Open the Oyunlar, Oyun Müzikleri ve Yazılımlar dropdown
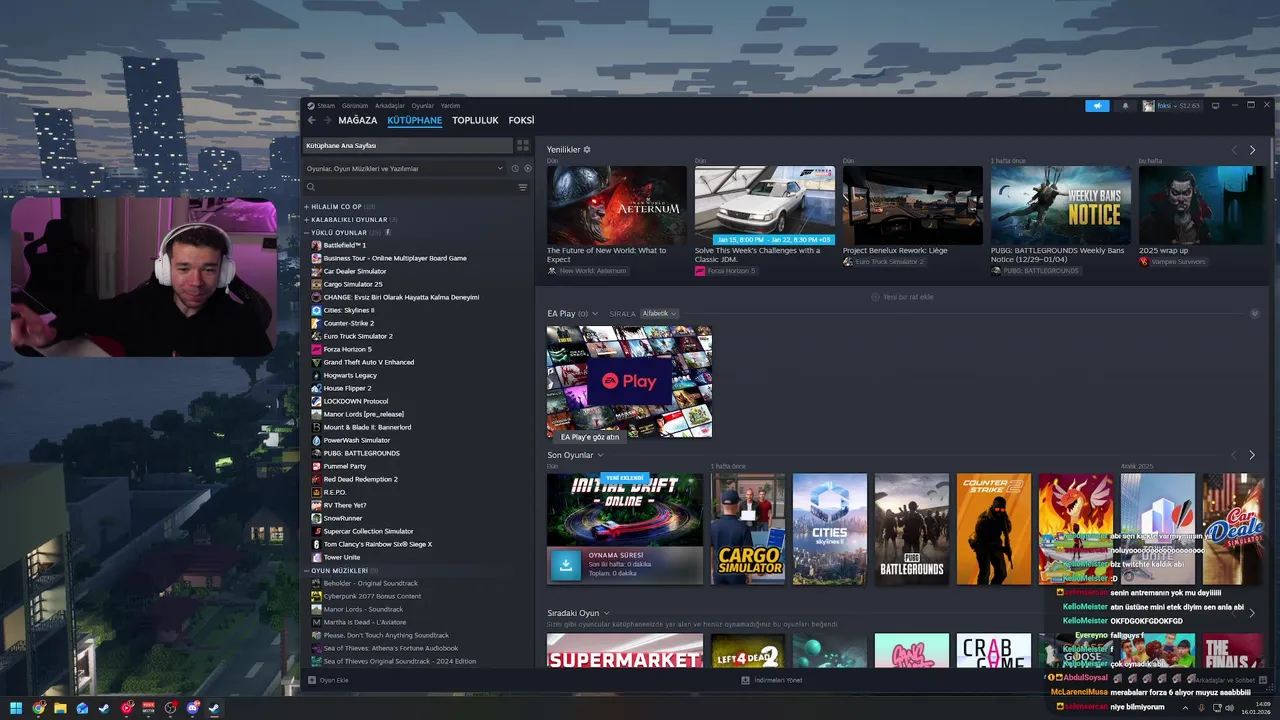1280x720 pixels. click(x=404, y=168)
